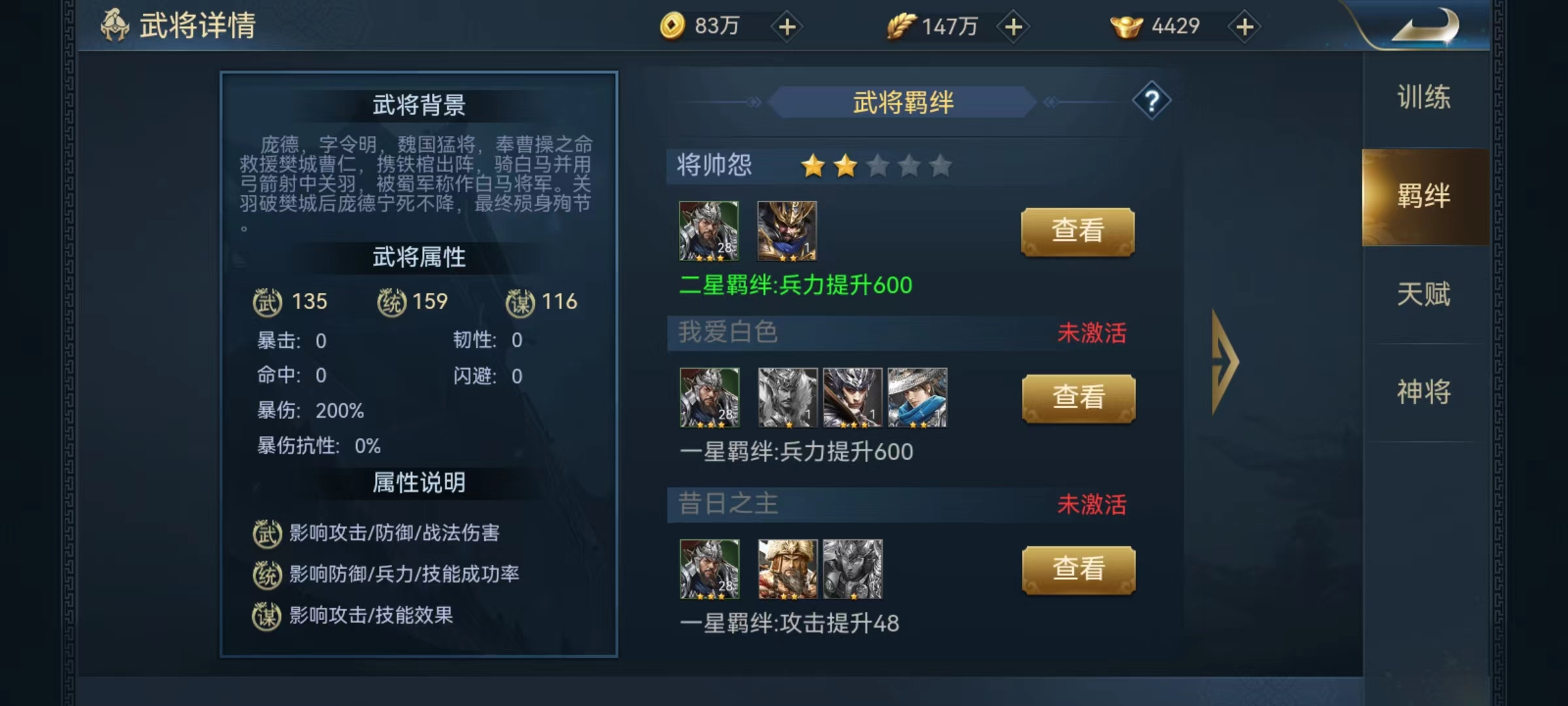Click the helmet icon beside 武将详情
The height and width of the screenshot is (706, 1568).
(x=114, y=25)
